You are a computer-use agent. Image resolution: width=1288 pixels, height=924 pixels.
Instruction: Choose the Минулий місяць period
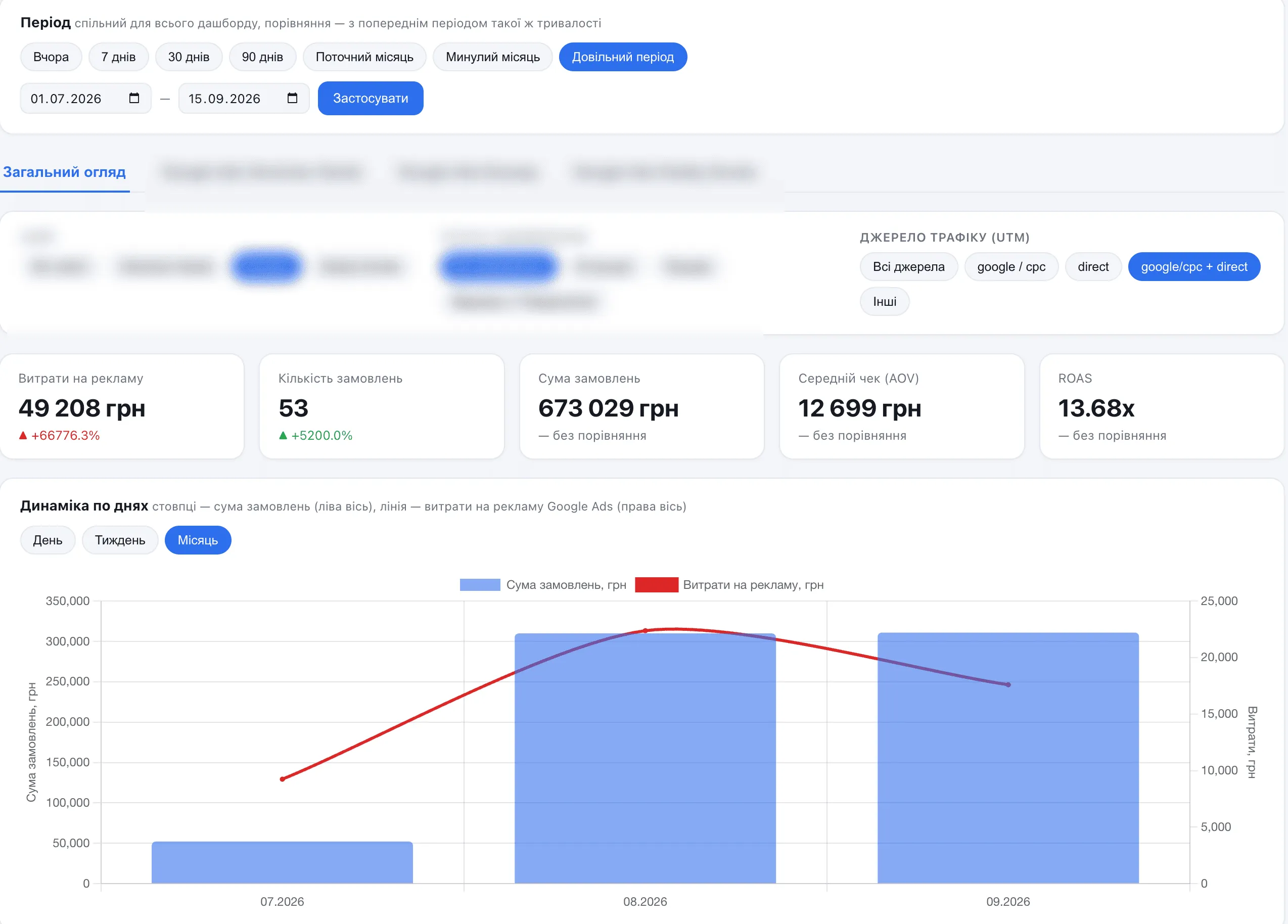[492, 57]
